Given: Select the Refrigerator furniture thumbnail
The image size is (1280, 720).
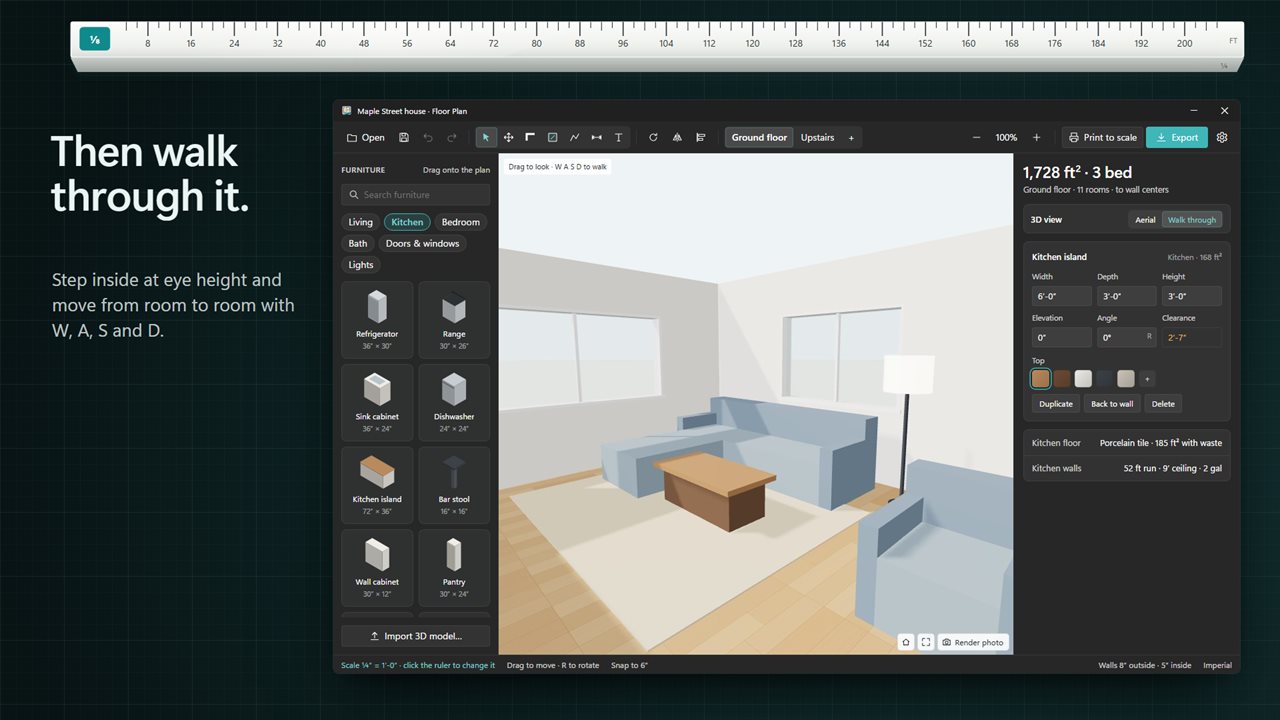Looking at the screenshot, I should [x=377, y=320].
